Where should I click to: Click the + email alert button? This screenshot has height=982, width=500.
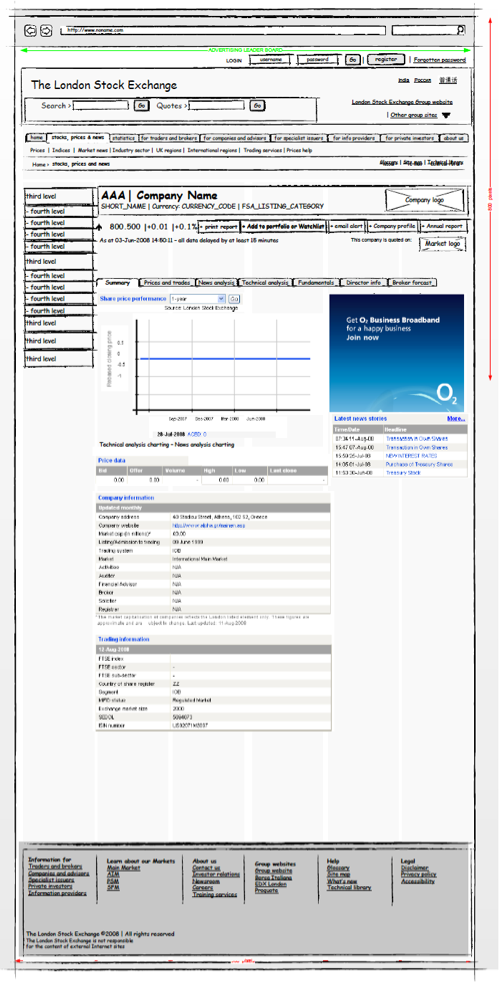click(x=346, y=226)
